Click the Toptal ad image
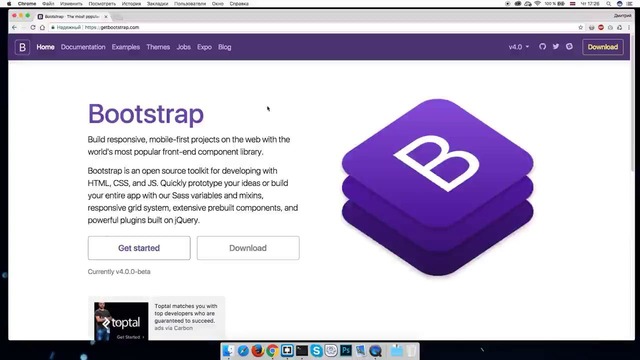Image resolution: width=640 pixels, height=360 pixels. (x=121, y=321)
